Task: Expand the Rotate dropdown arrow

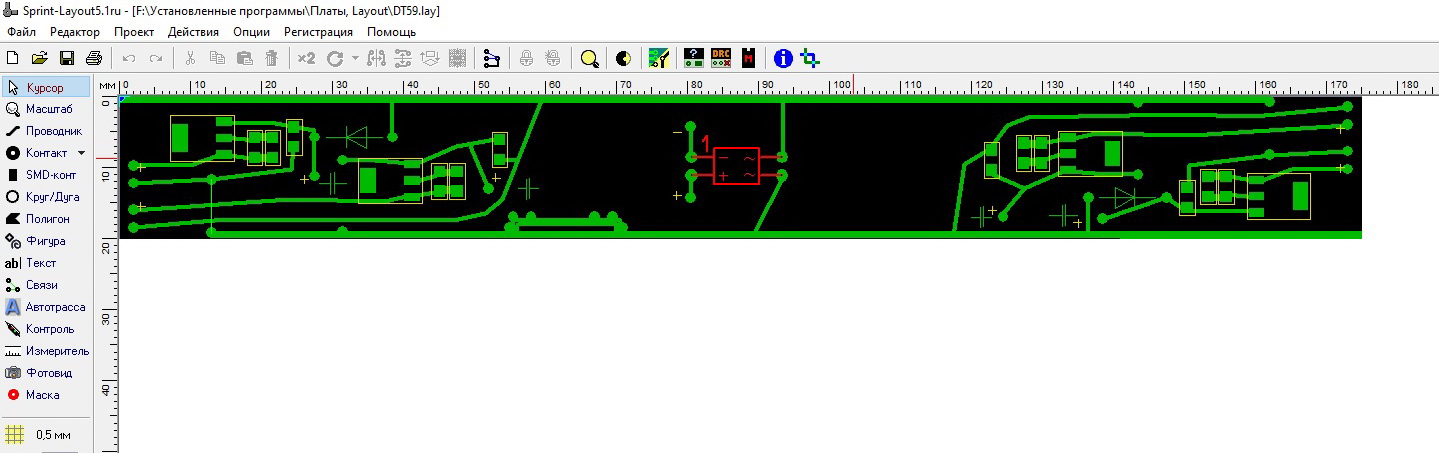Action: point(355,58)
